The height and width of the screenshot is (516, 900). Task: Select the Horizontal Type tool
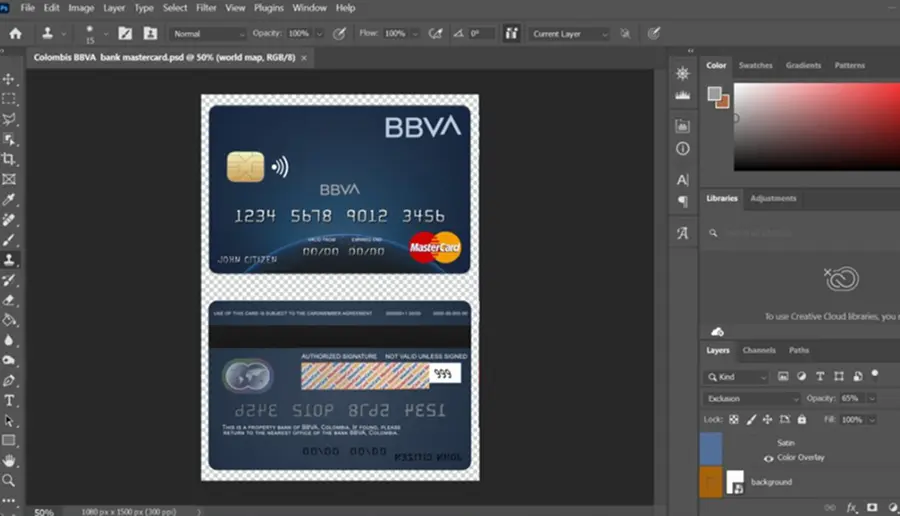[9, 401]
